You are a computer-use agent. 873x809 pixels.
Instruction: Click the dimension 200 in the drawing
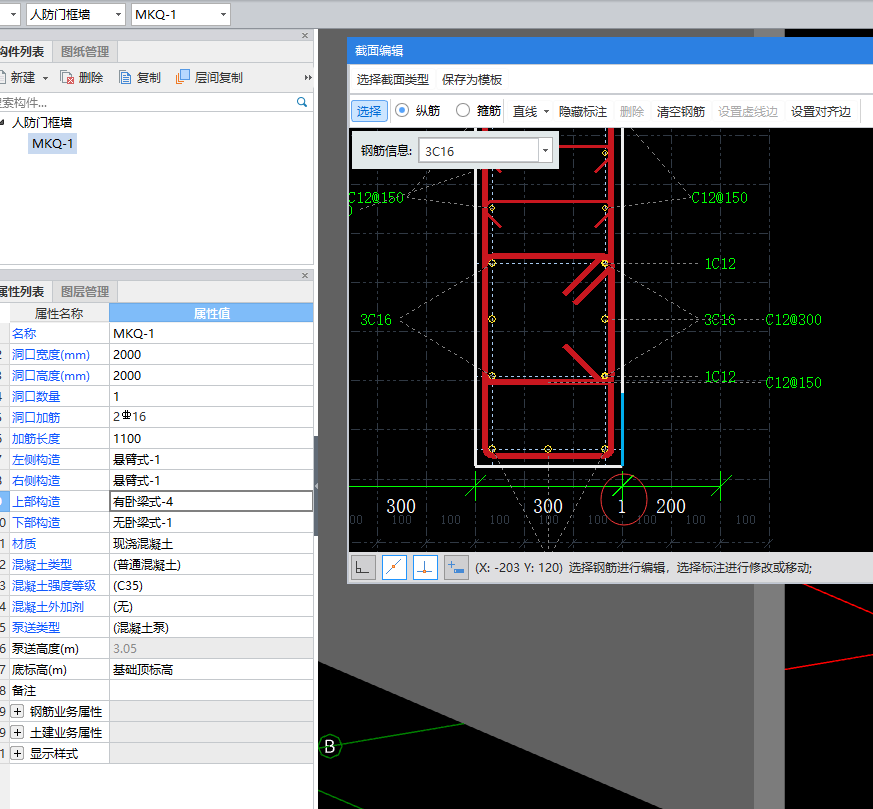point(670,506)
